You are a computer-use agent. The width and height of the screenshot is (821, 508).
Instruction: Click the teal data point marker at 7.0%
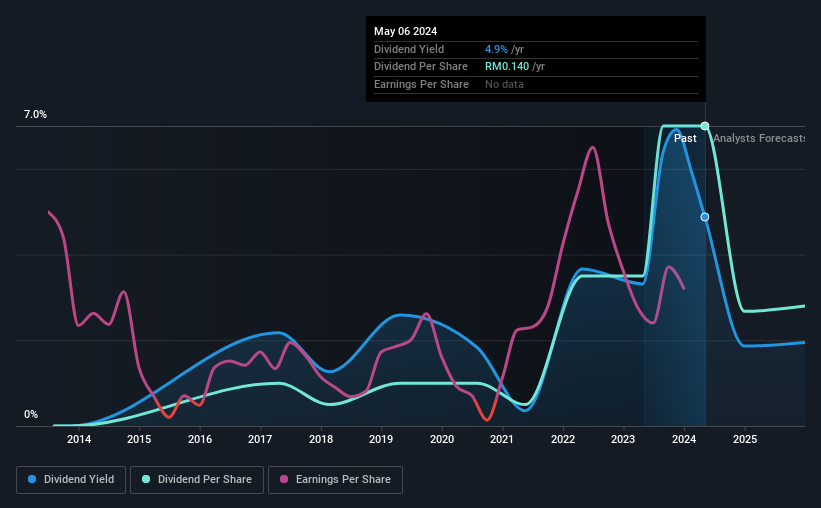705,126
